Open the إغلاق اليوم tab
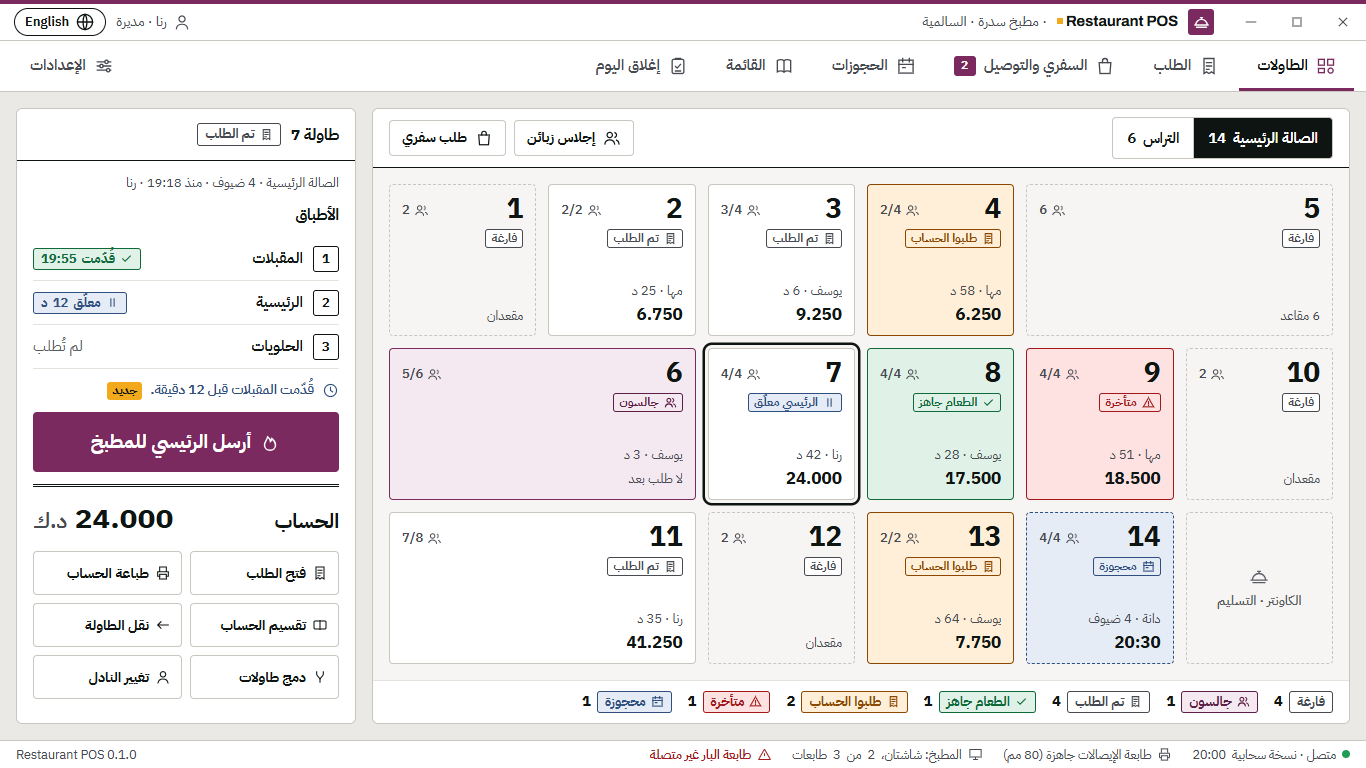The width and height of the screenshot is (1366, 768). 640,66
